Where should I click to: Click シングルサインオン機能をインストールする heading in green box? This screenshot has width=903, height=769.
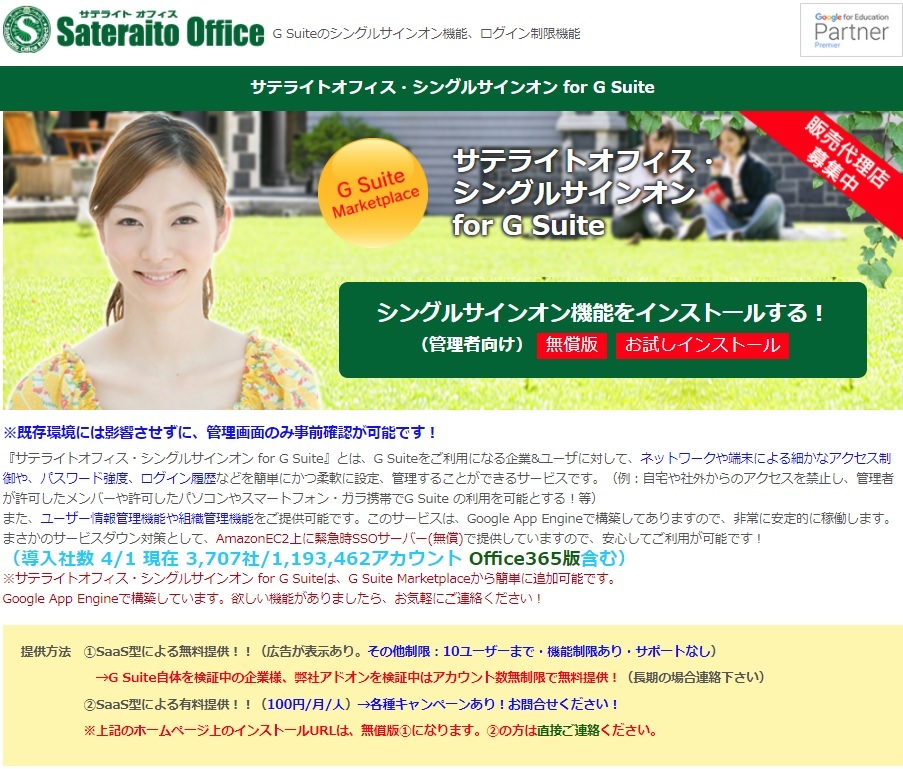[601, 313]
